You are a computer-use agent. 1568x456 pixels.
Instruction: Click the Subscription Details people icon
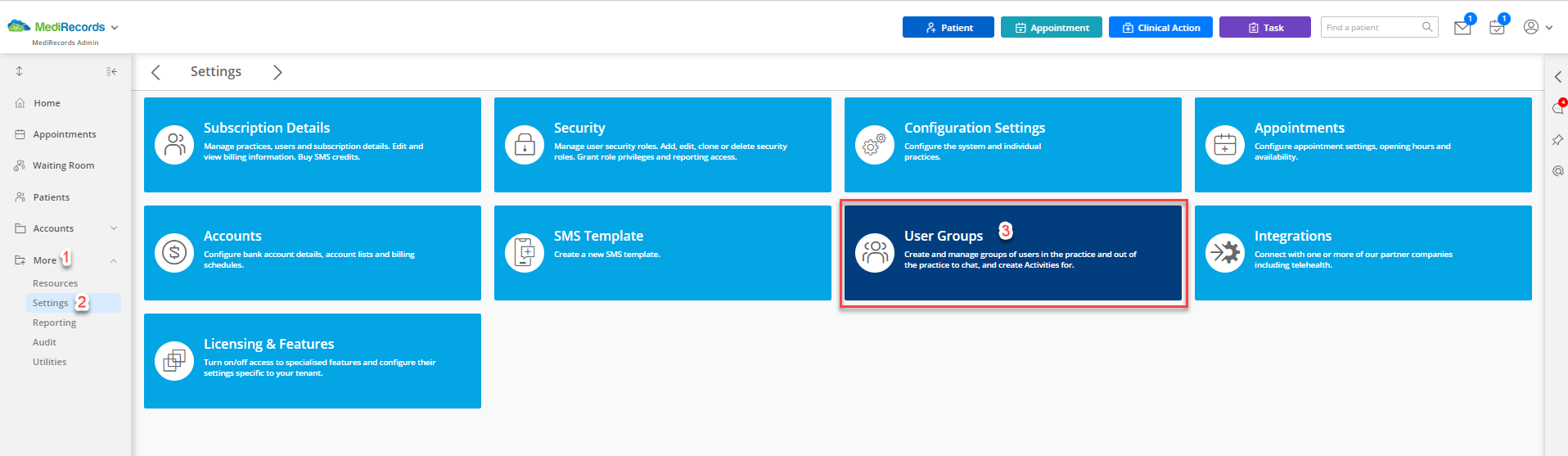(174, 145)
